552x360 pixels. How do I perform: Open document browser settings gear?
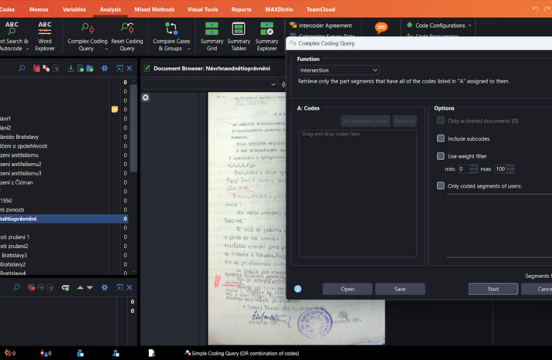click(145, 97)
